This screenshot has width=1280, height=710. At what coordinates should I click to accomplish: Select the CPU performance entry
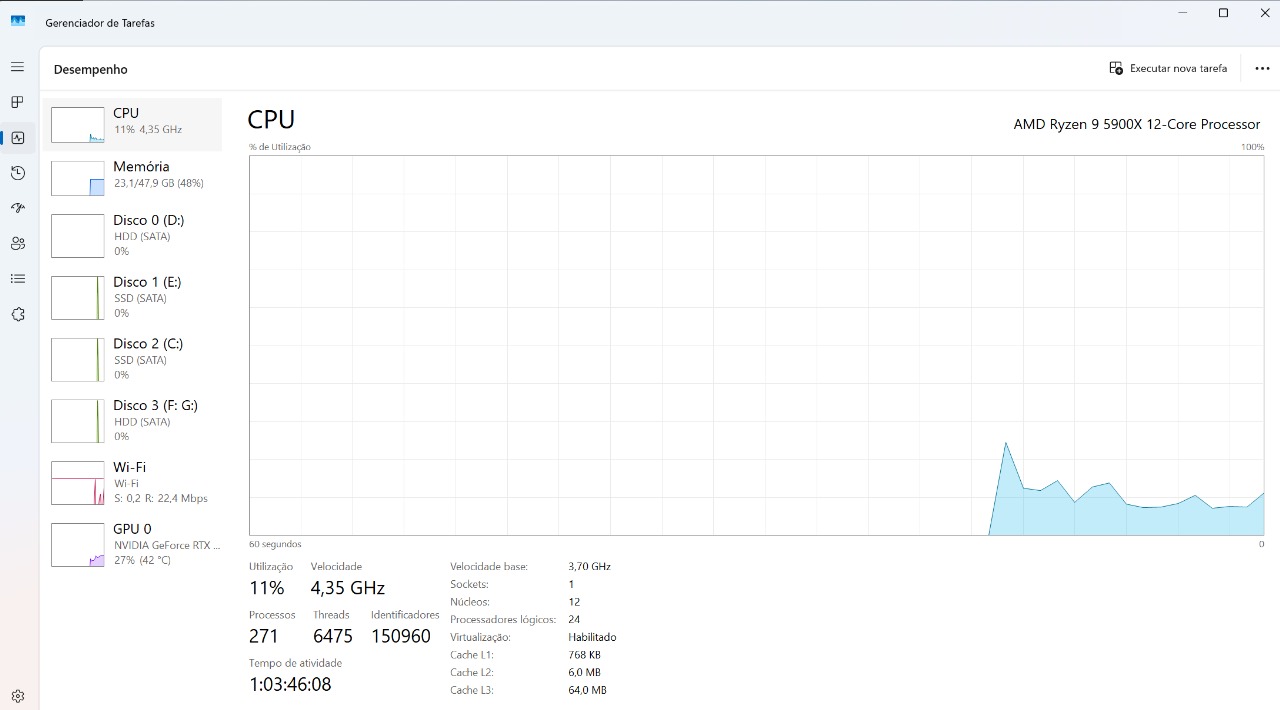(132, 124)
